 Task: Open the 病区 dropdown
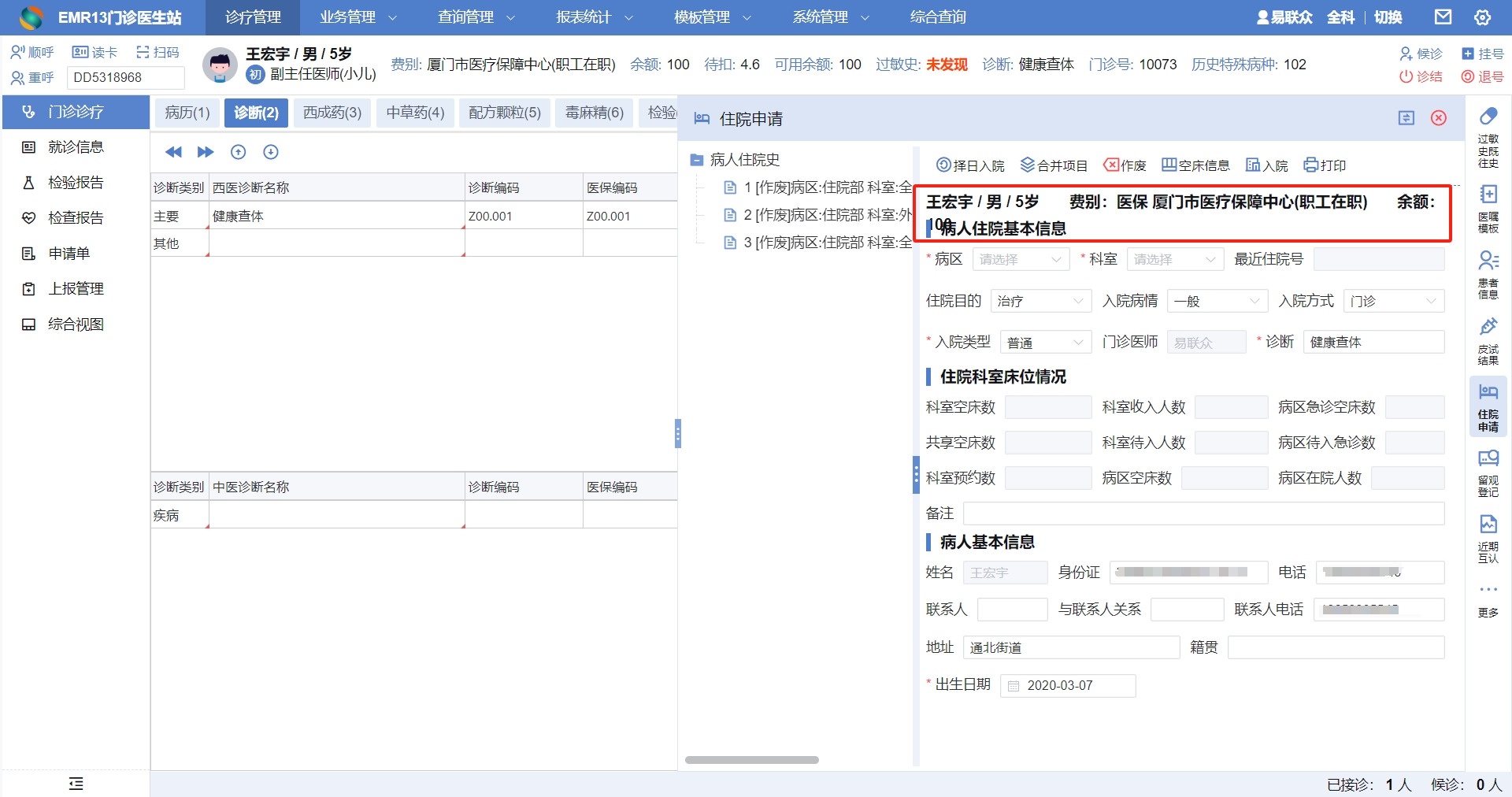(1021, 259)
